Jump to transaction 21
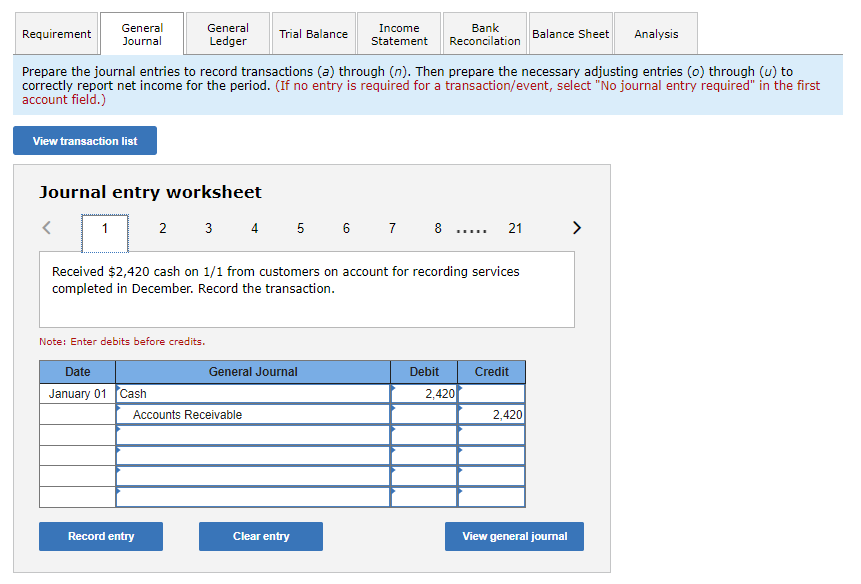The image size is (861, 584). coord(515,228)
